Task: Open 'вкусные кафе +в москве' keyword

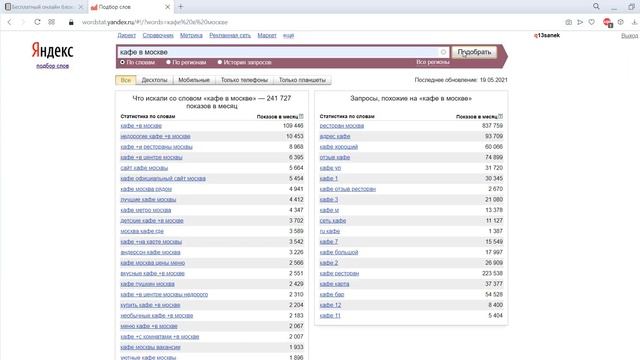Action: coord(152,273)
